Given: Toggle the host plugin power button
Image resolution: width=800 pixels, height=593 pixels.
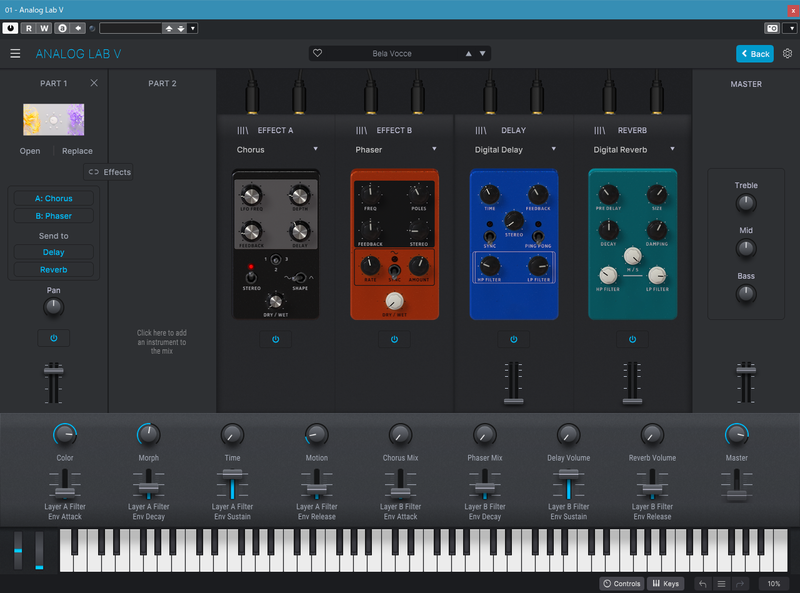Looking at the screenshot, I should [10, 28].
